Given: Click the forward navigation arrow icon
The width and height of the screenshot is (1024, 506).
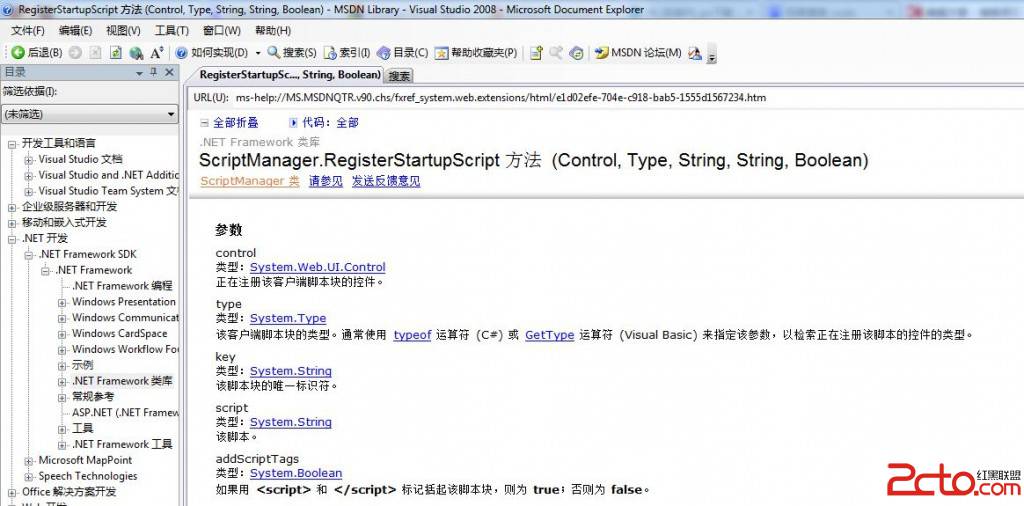Looking at the screenshot, I should click(75, 53).
